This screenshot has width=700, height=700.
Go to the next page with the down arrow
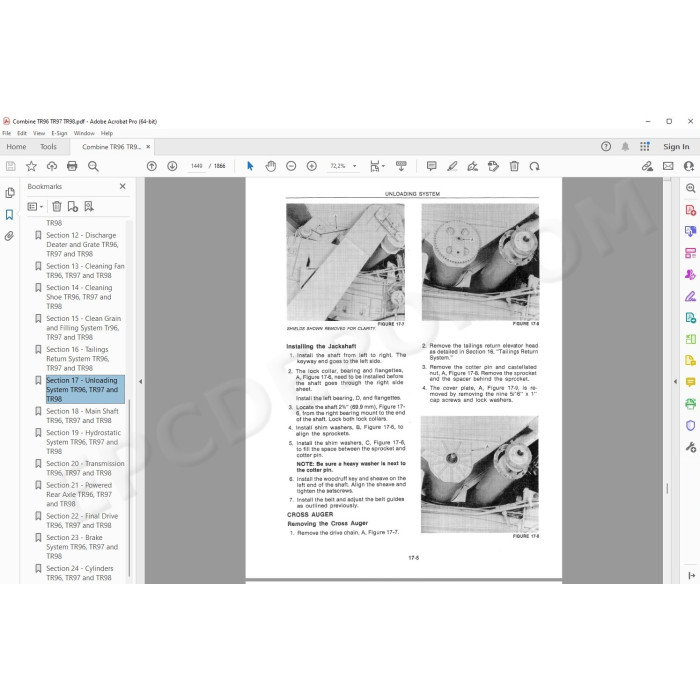[x=172, y=167]
